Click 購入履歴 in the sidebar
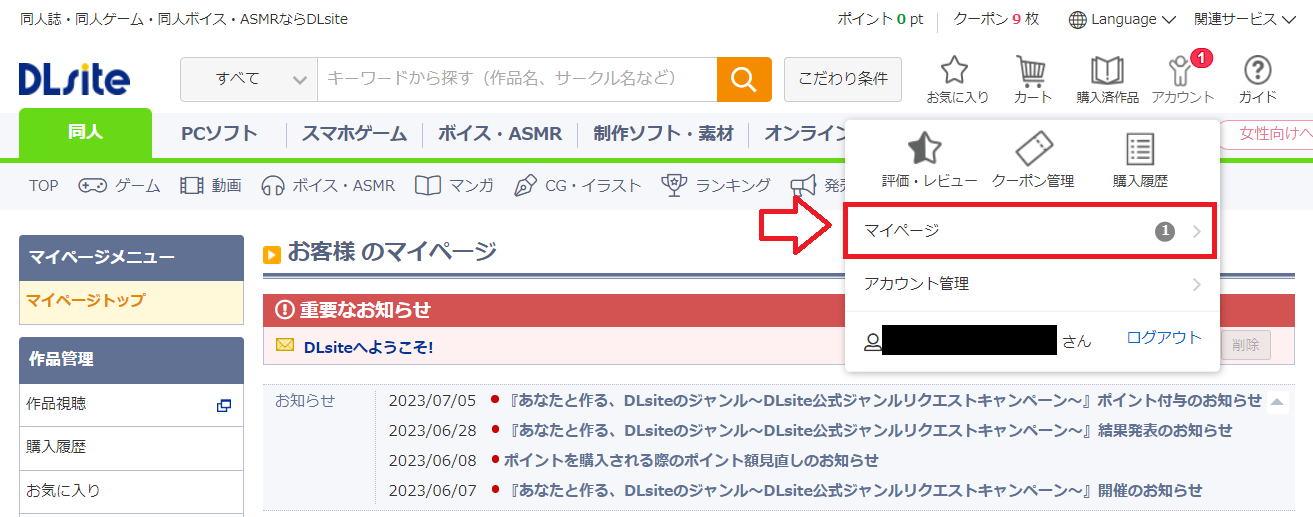Screen dimensions: 1313x517 [x=131, y=448]
